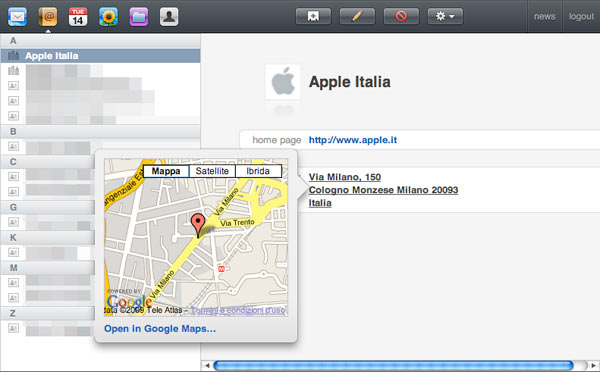
Task: Click the horizontal scrollbar left arrow
Action: tap(207, 365)
